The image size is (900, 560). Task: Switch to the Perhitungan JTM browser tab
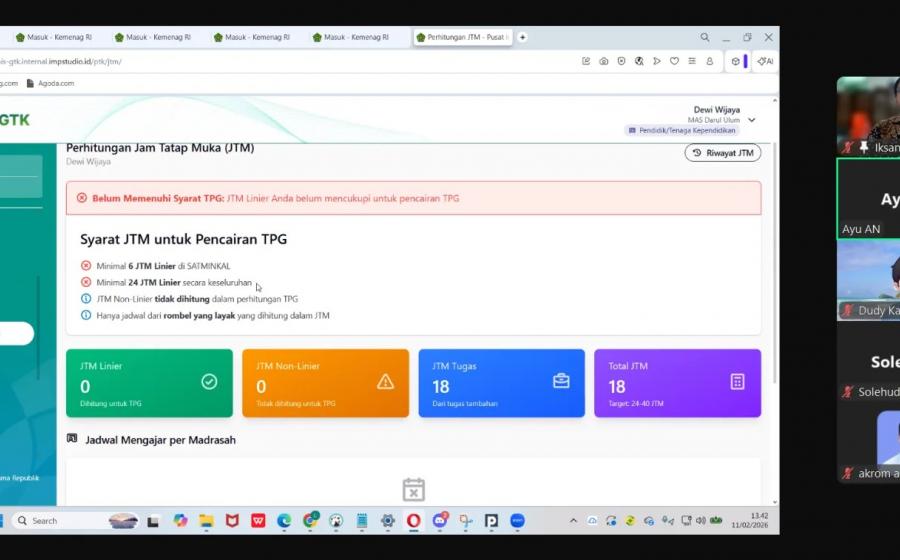tap(463, 37)
